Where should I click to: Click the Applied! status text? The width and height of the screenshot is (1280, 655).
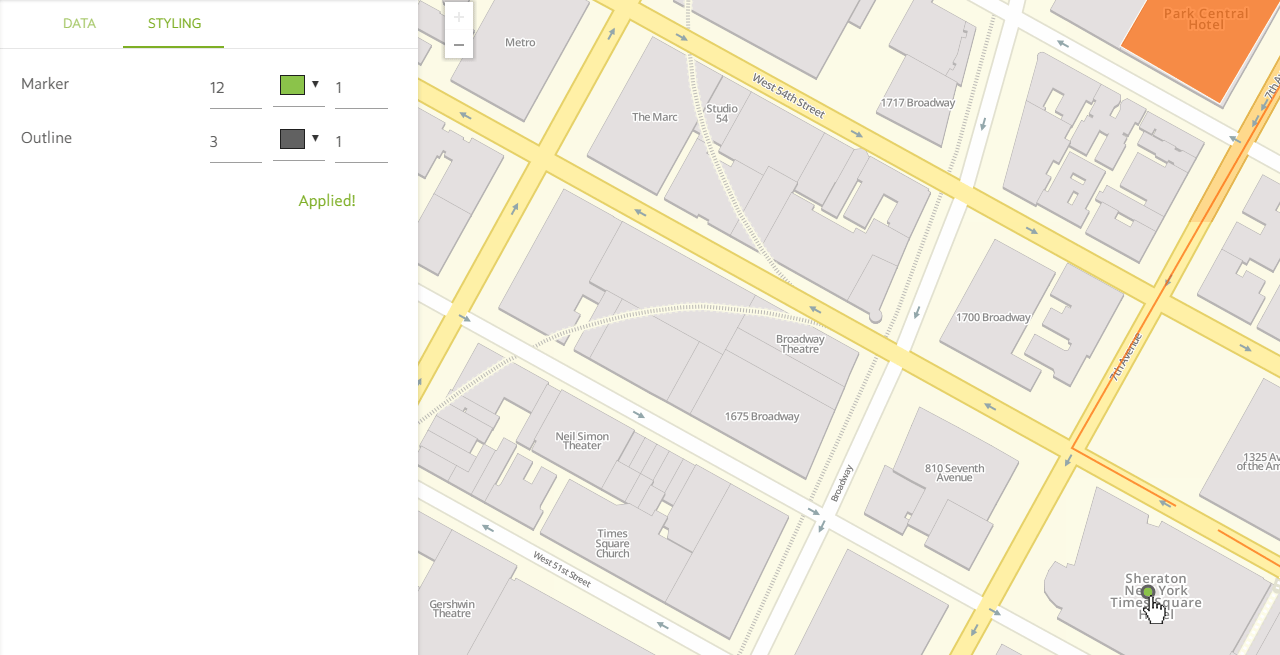point(327,201)
